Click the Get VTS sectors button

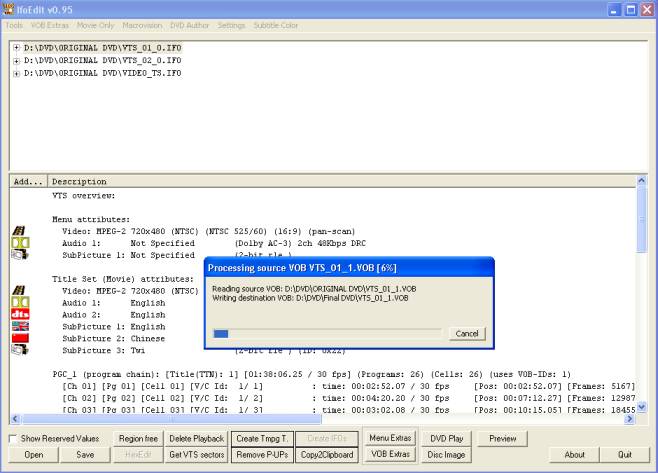click(x=197, y=455)
